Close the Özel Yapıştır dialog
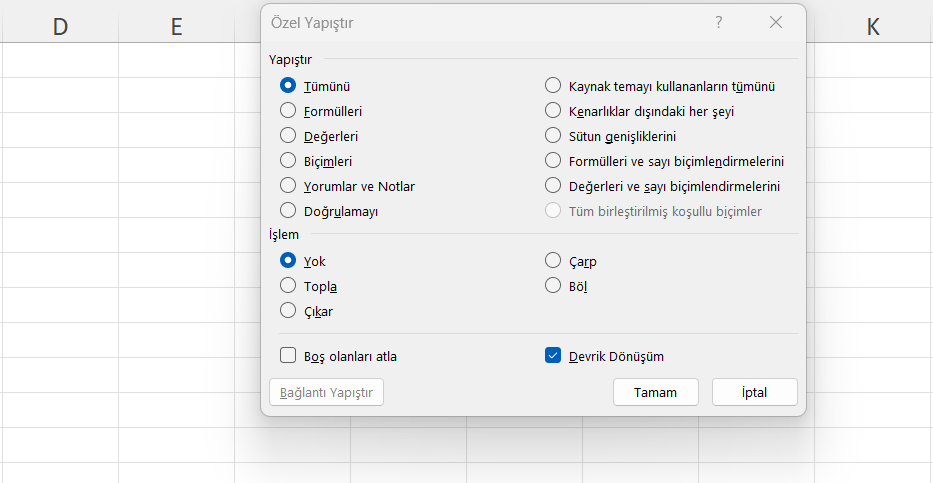 775,23
